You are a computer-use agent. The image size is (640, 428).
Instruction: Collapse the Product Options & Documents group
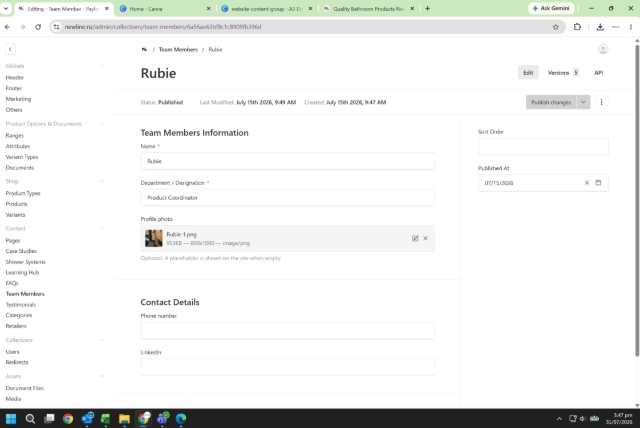pos(102,124)
